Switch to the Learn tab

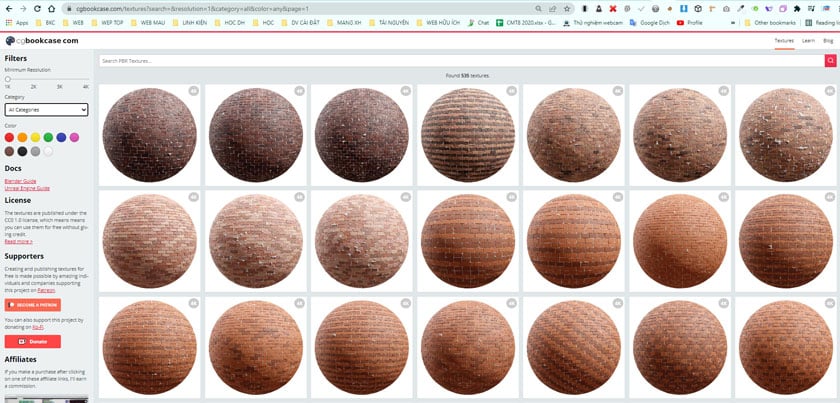808,41
